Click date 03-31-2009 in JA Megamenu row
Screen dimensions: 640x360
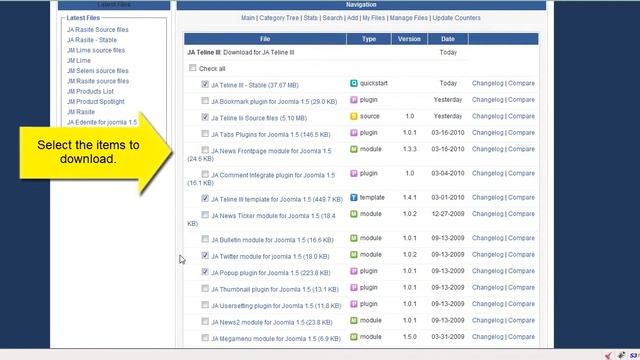point(448,337)
